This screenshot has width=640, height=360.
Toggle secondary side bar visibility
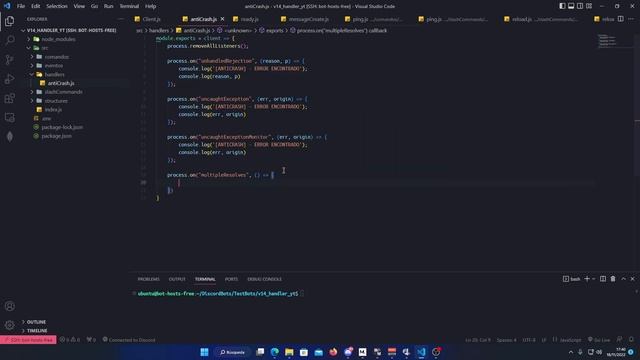point(580,6)
